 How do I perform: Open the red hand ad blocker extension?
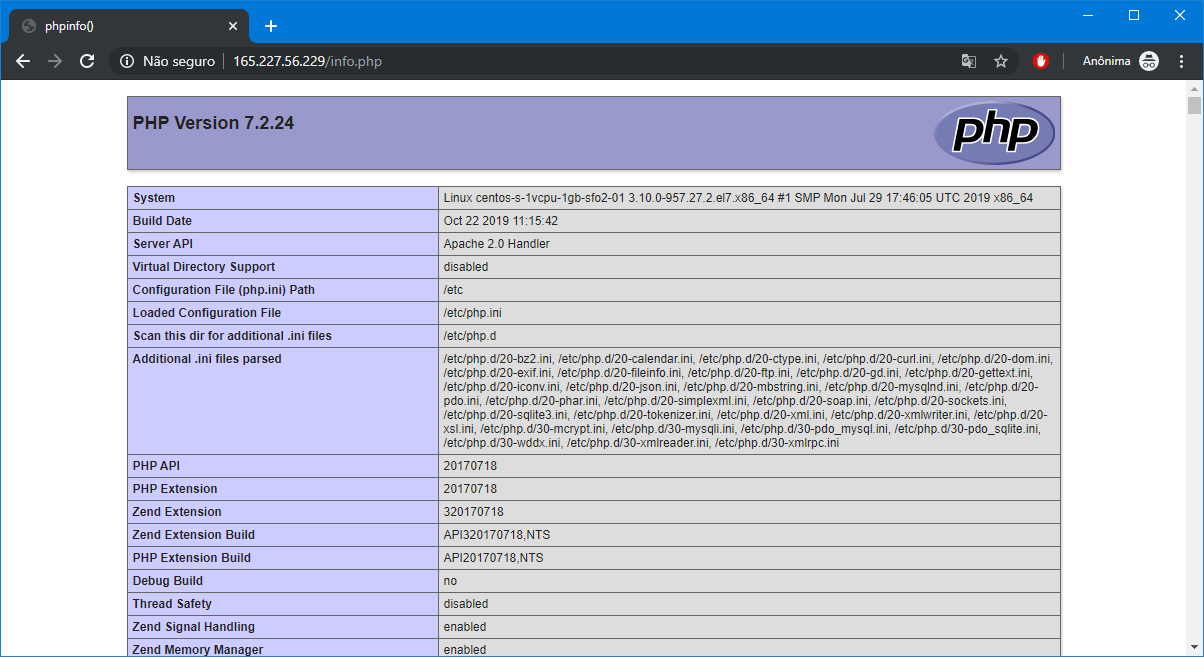pyautogui.click(x=1041, y=61)
